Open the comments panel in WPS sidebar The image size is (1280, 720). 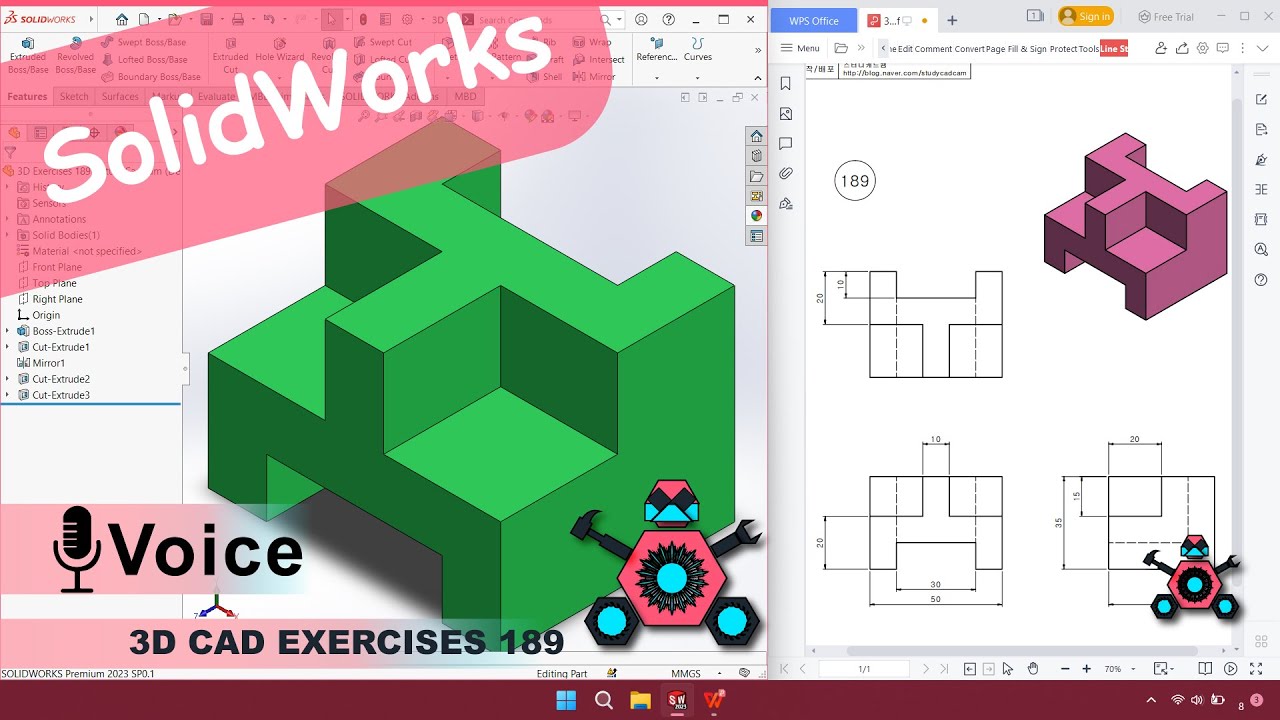pyautogui.click(x=786, y=144)
